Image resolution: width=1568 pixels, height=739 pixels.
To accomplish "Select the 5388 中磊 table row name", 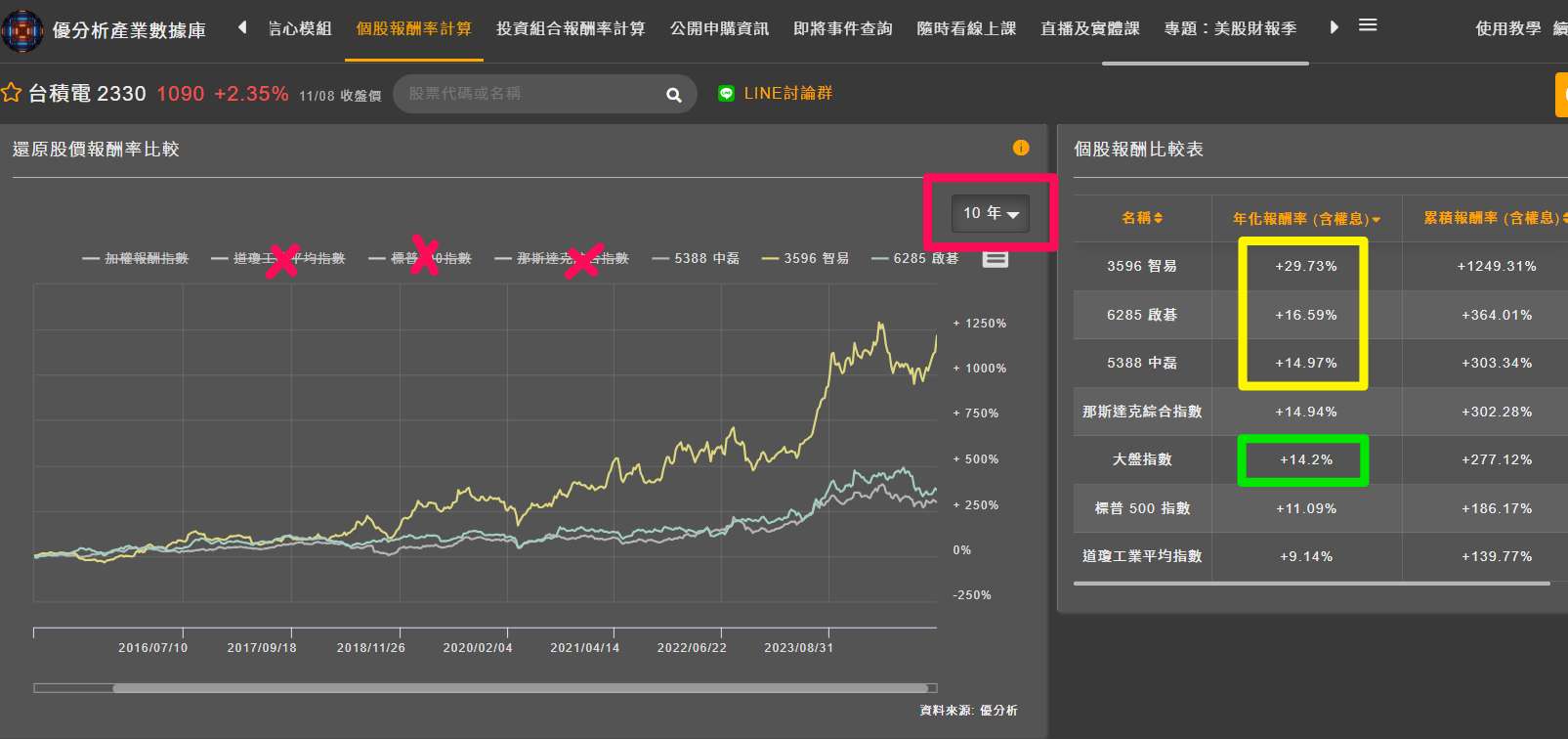I will click(1142, 363).
